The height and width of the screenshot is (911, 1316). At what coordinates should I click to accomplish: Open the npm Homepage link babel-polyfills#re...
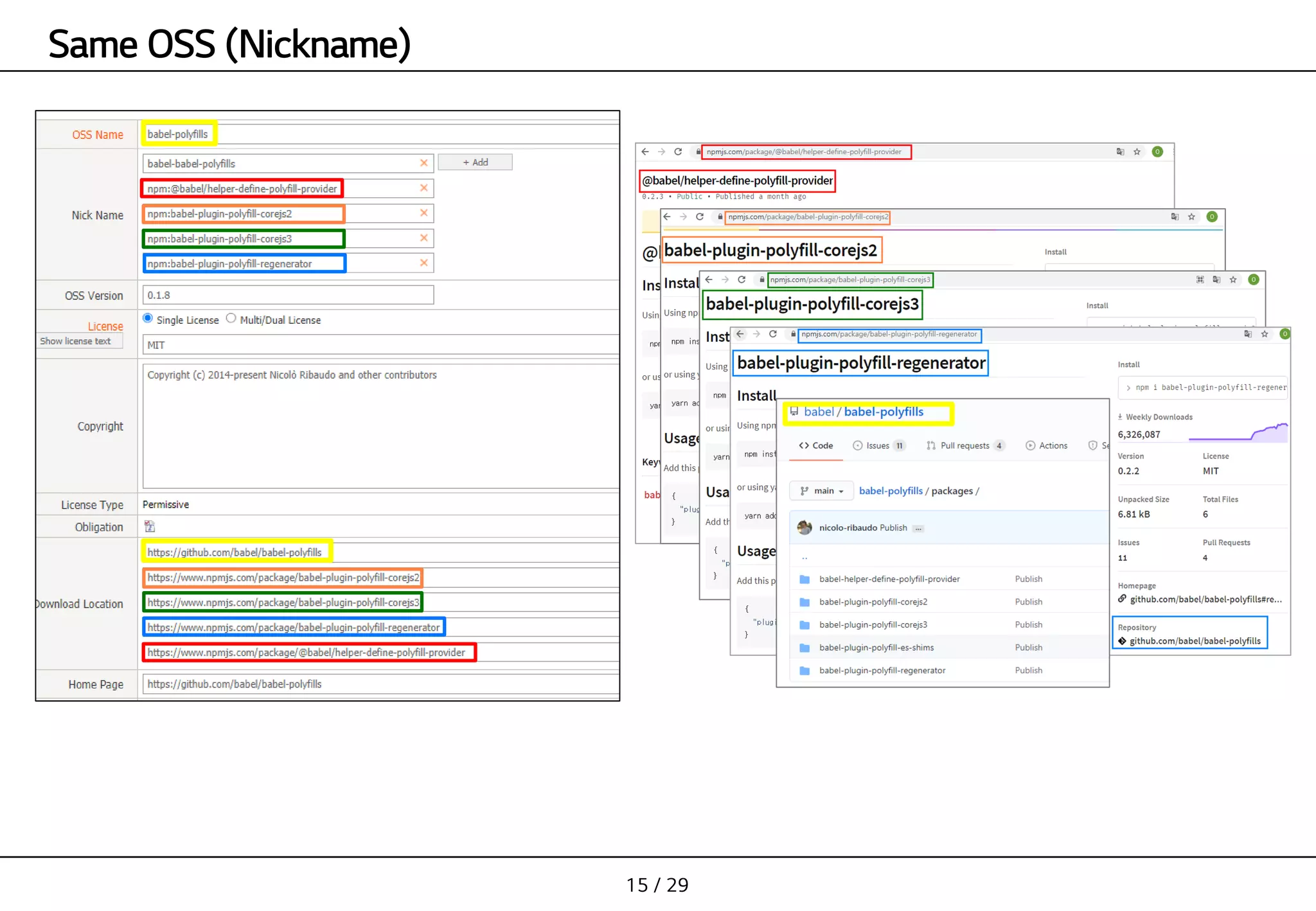[1205, 599]
